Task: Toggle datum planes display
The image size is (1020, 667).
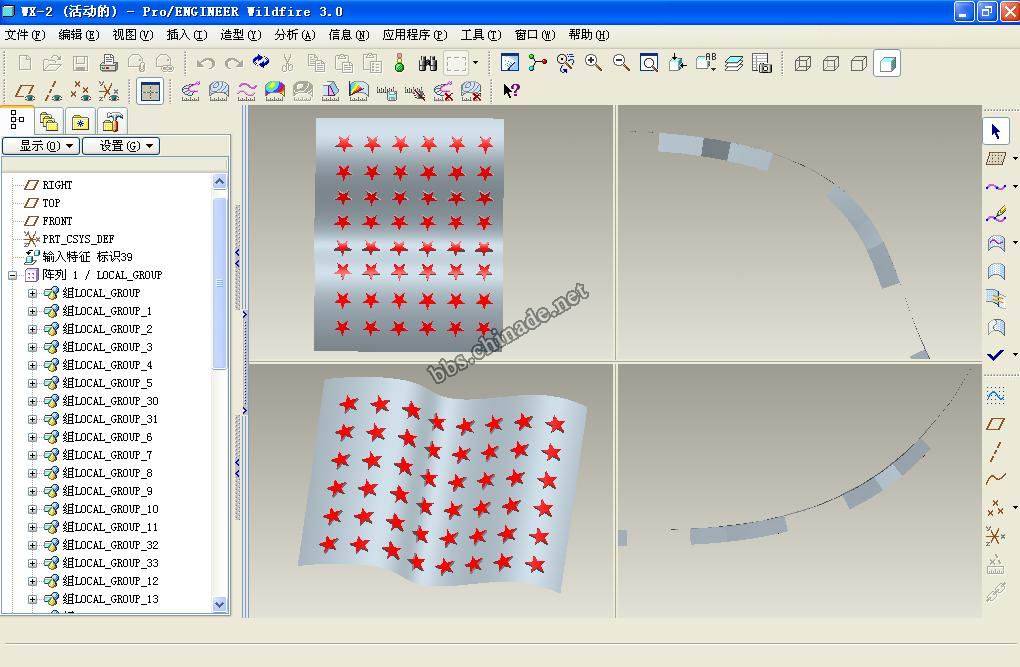Action: [24, 91]
